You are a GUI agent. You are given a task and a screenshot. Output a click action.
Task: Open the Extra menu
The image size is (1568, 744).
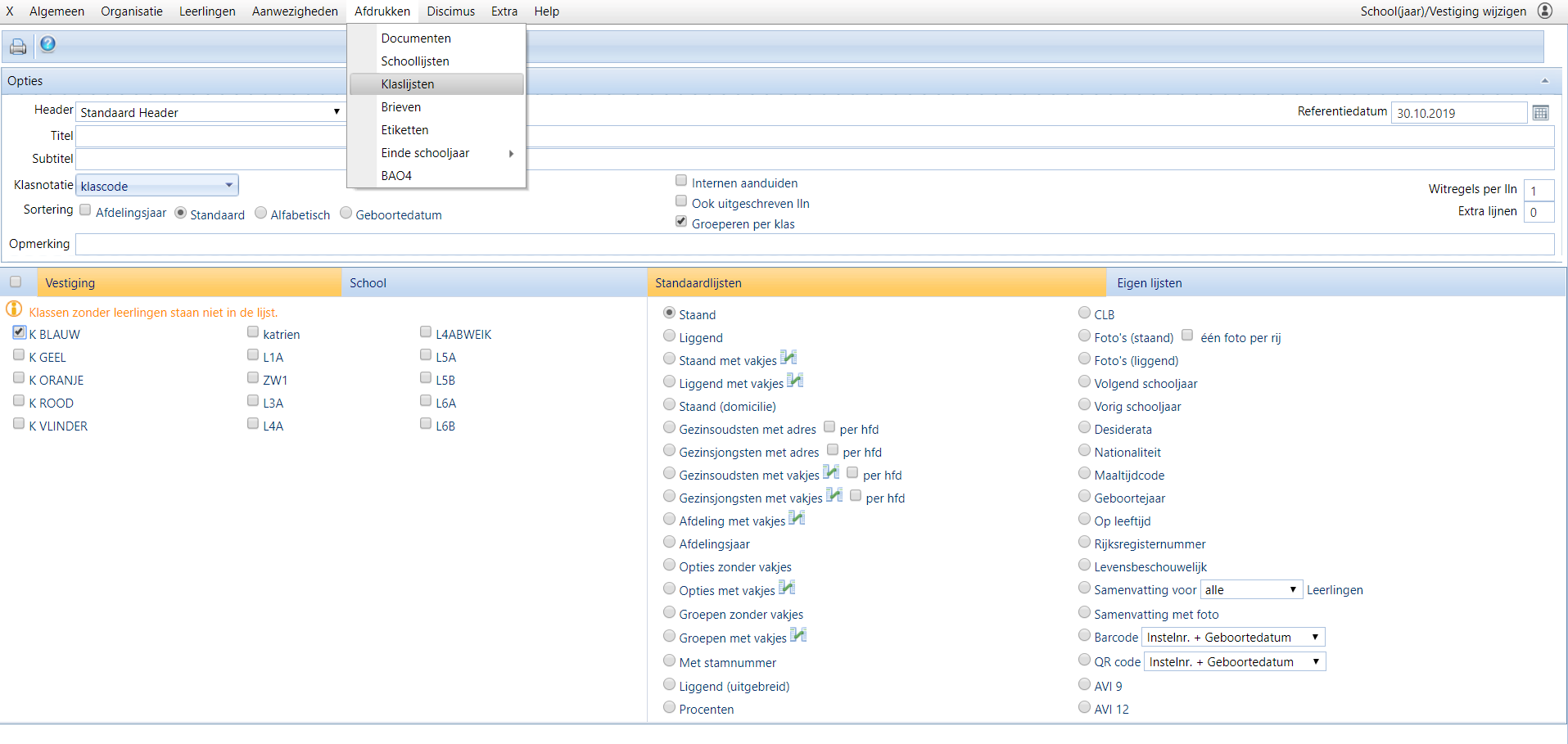[504, 11]
